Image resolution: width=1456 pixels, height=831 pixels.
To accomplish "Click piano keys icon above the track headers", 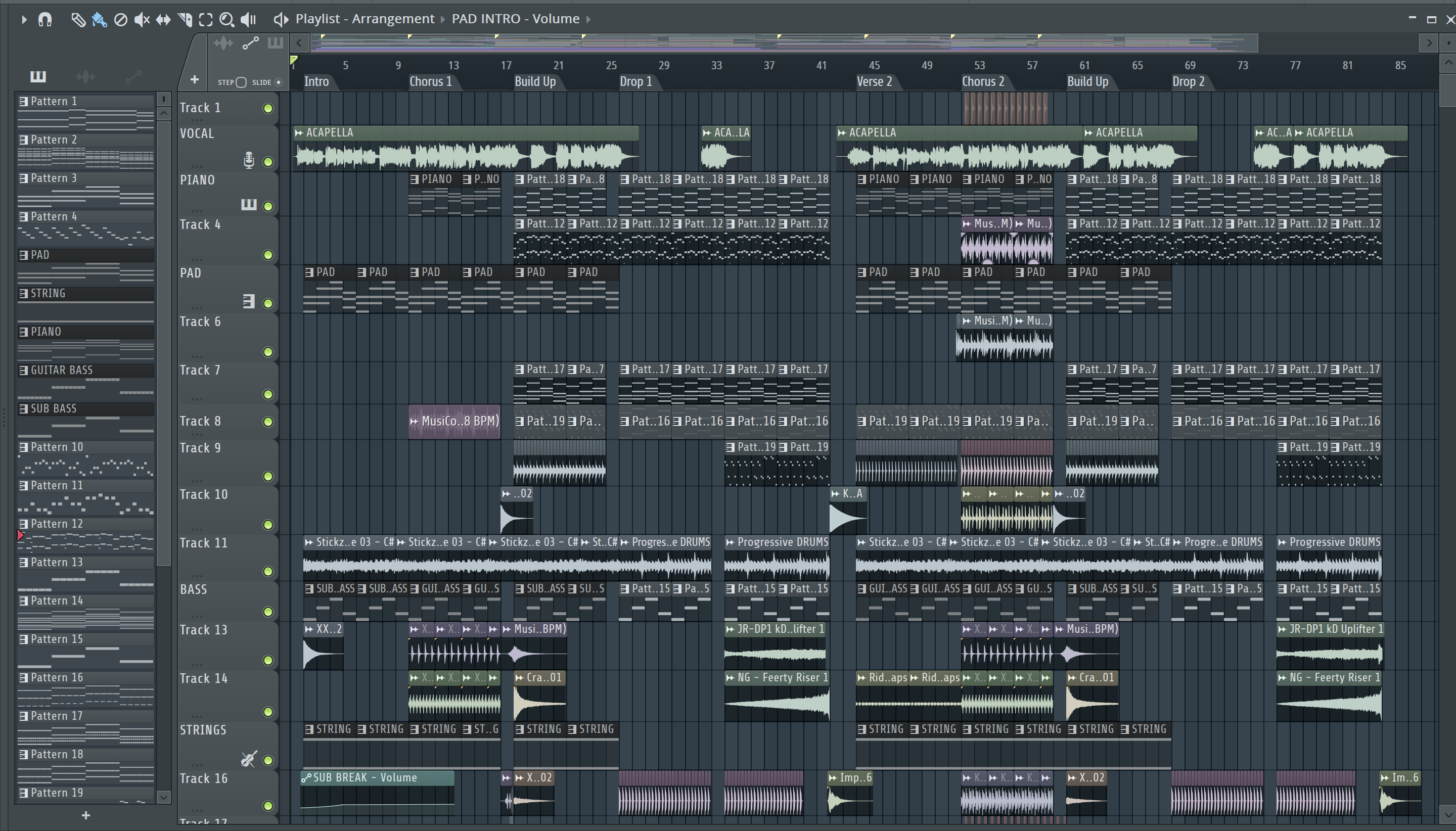I will [275, 43].
